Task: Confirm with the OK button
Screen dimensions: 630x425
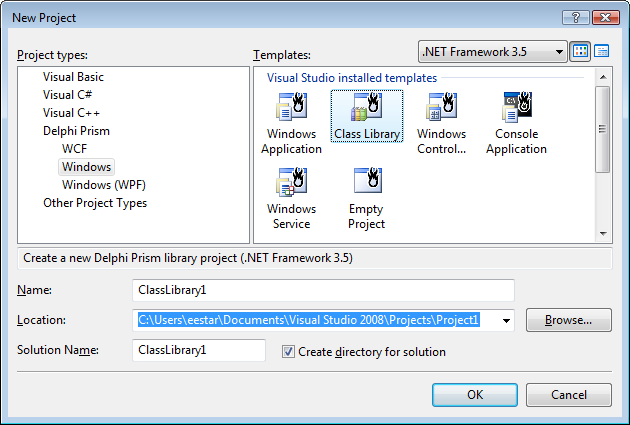Action: 475,395
